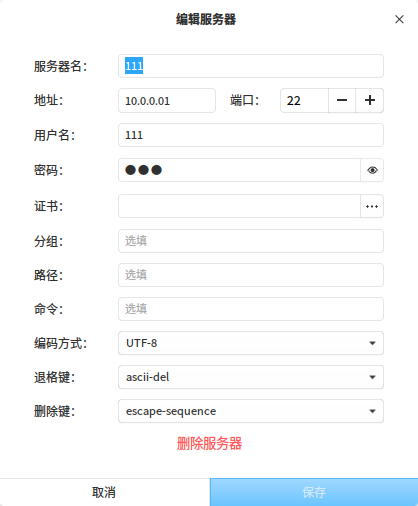Save the server with the 保存 button
Screen dimensions: 418x506
click(314, 492)
